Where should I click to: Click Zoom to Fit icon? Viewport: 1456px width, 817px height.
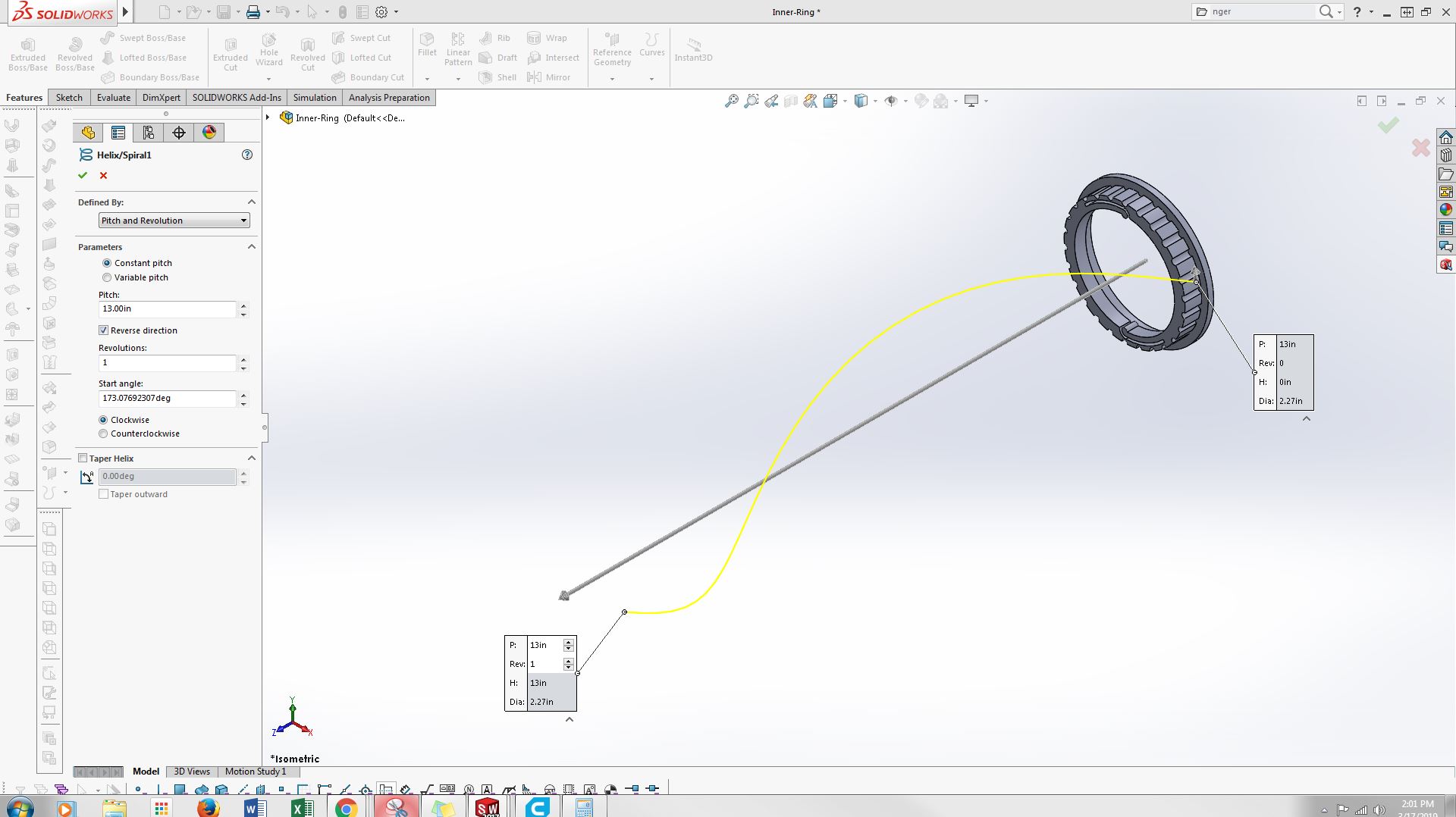tap(732, 101)
